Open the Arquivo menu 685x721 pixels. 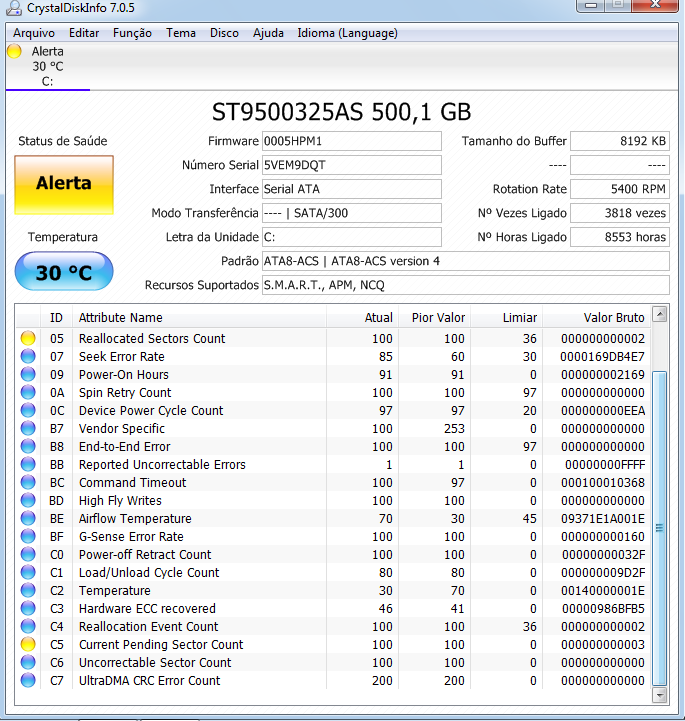coord(34,33)
